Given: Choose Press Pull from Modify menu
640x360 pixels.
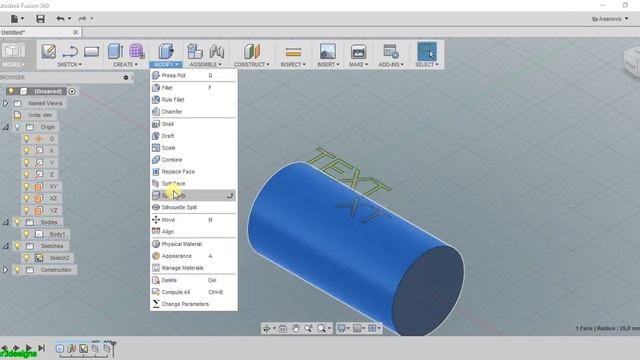Looking at the screenshot, I should pyautogui.click(x=193, y=76).
